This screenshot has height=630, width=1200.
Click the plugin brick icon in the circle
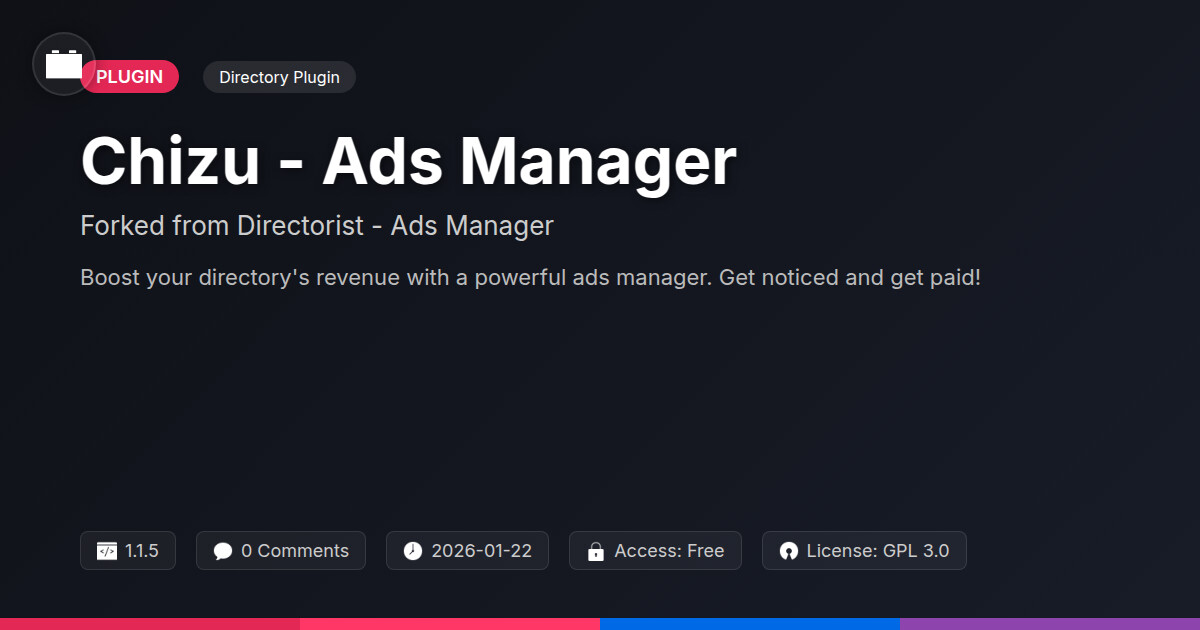(x=64, y=65)
